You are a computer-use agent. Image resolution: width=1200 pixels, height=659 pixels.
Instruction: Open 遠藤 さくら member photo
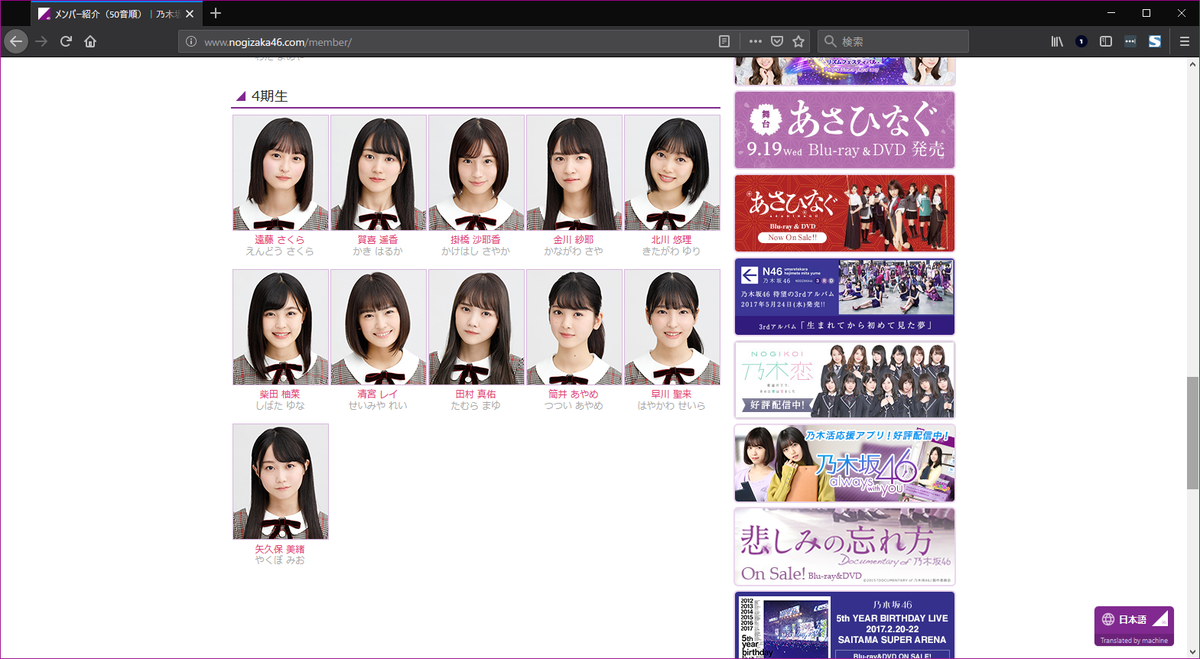pos(280,173)
